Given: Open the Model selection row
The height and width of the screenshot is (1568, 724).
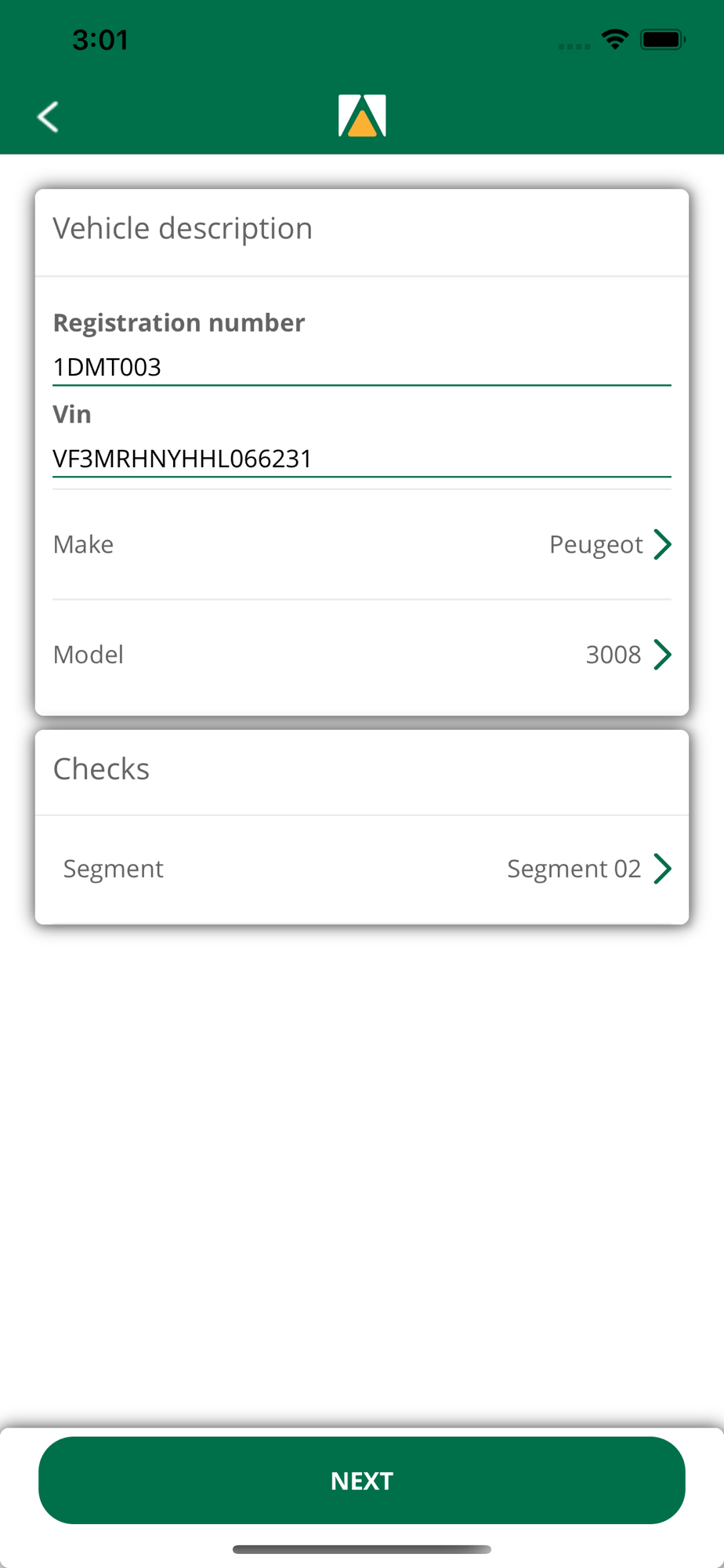Looking at the screenshot, I should 362,655.
